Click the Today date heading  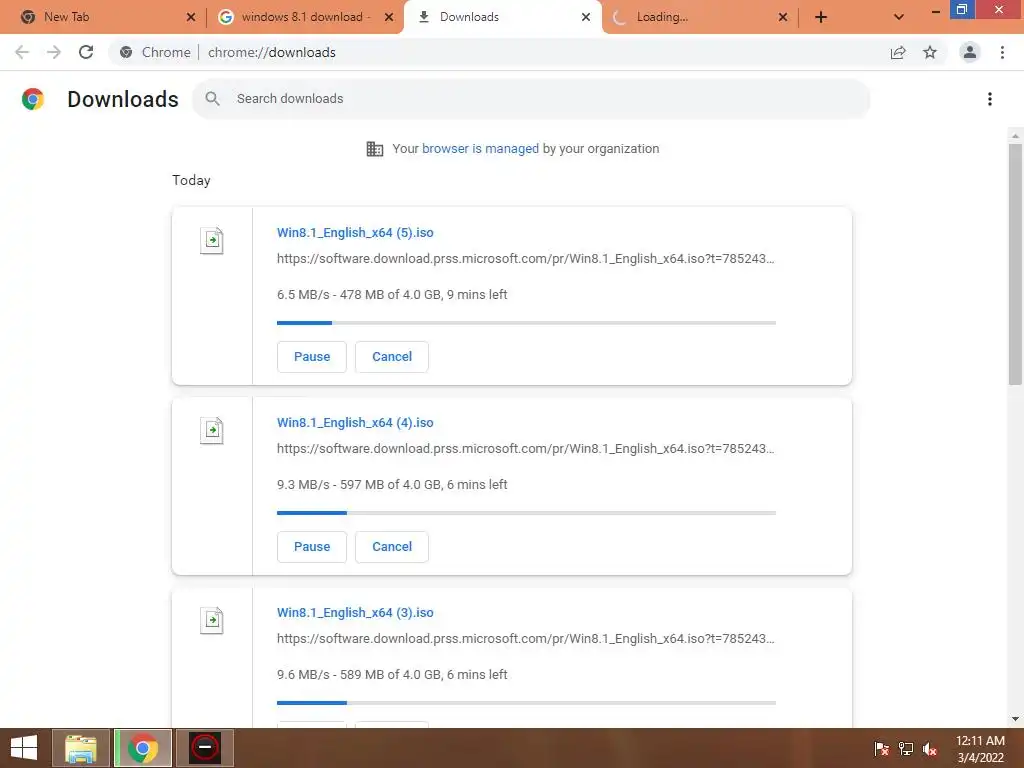[191, 180]
